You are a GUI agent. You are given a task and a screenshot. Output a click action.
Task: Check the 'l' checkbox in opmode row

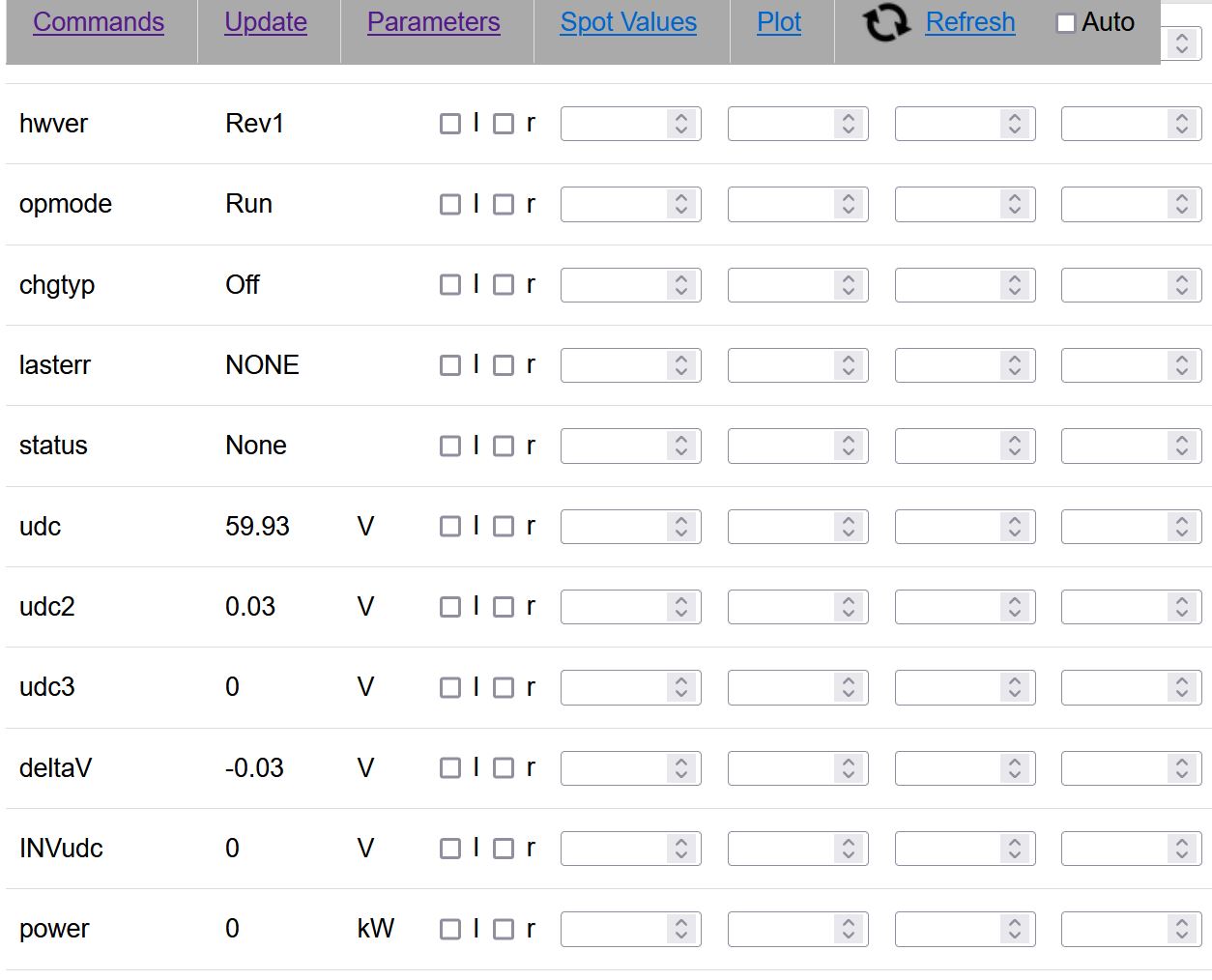(x=450, y=205)
